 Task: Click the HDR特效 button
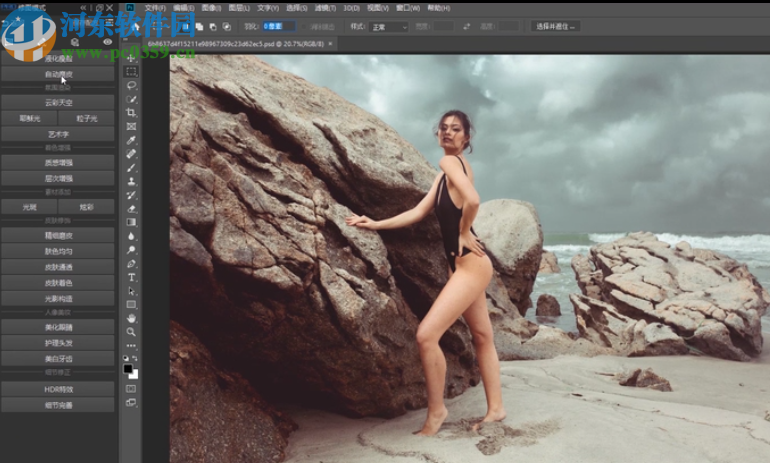58,389
